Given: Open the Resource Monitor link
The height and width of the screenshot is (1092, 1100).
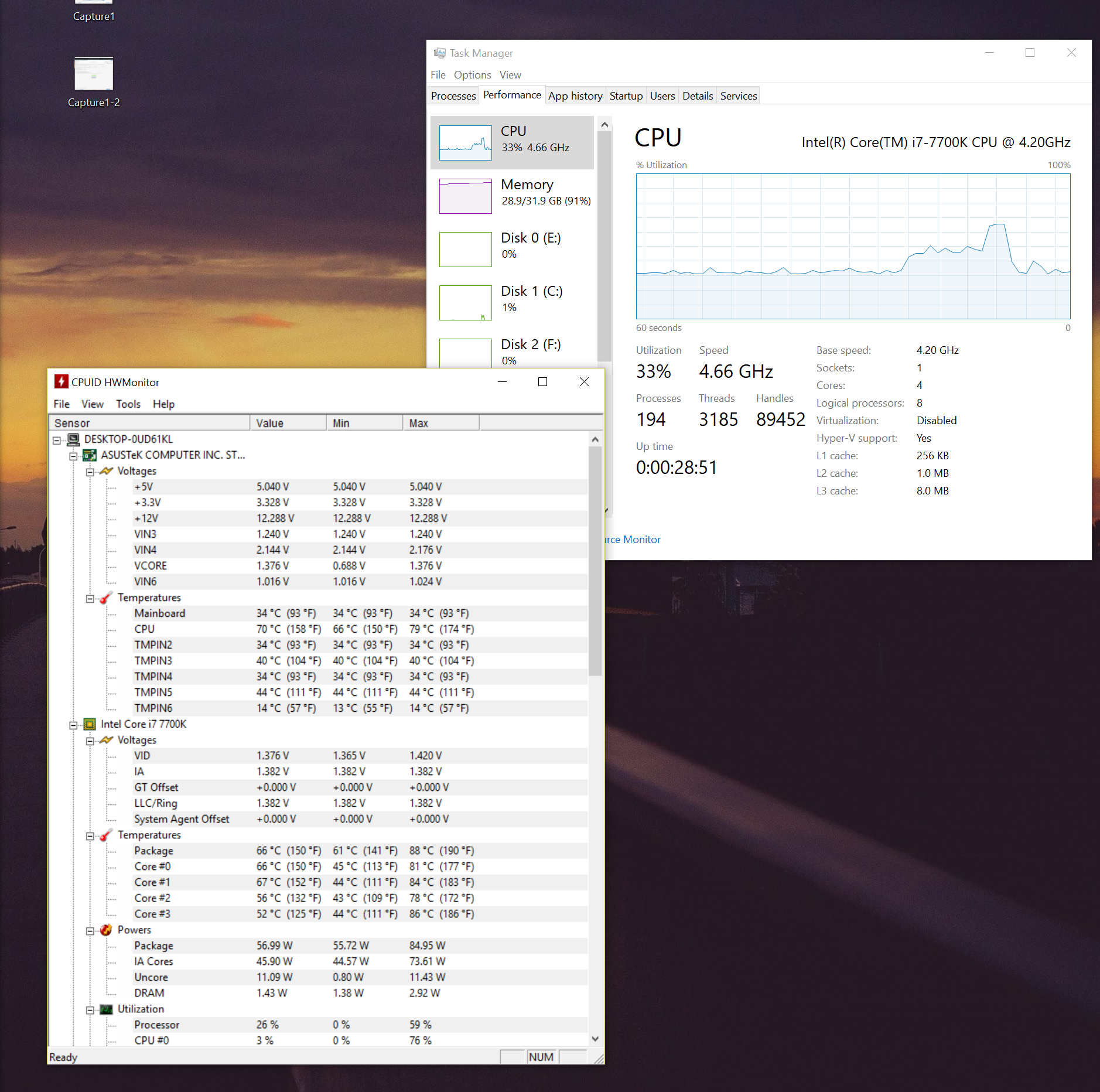Looking at the screenshot, I should [633, 540].
